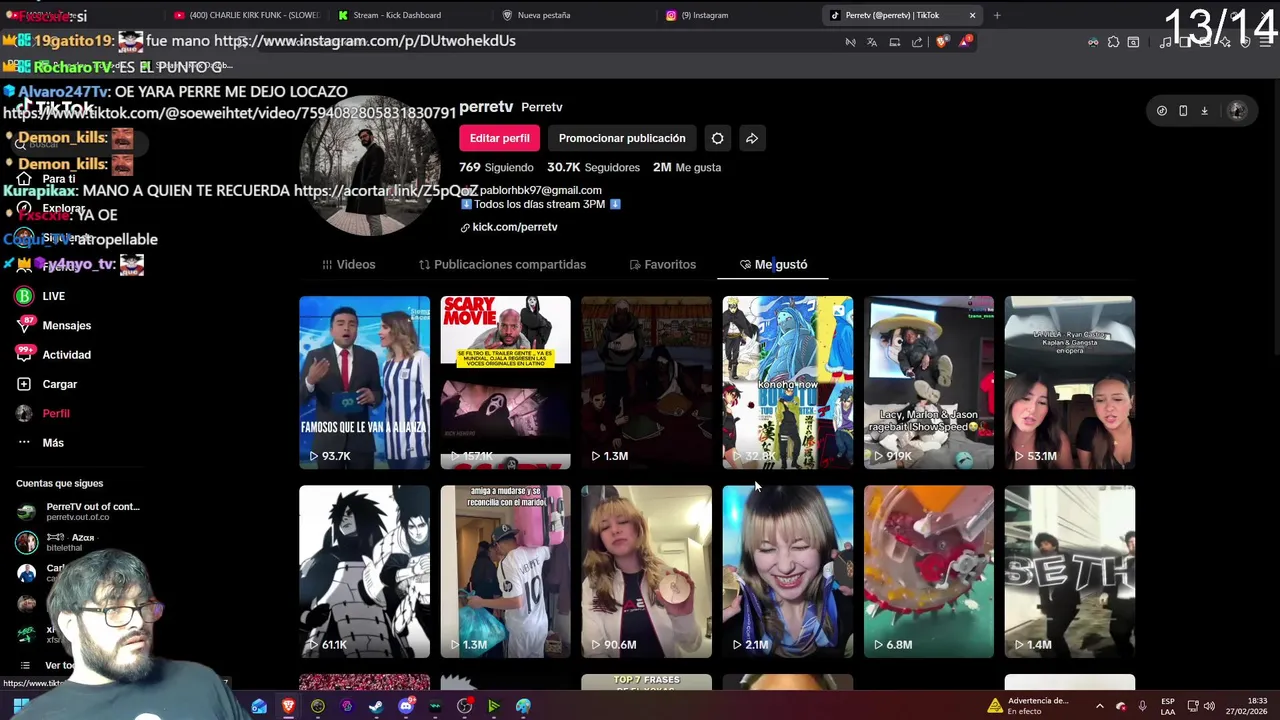
Task: Click Brave Shields lion icon in address bar
Action: pyautogui.click(x=941, y=42)
